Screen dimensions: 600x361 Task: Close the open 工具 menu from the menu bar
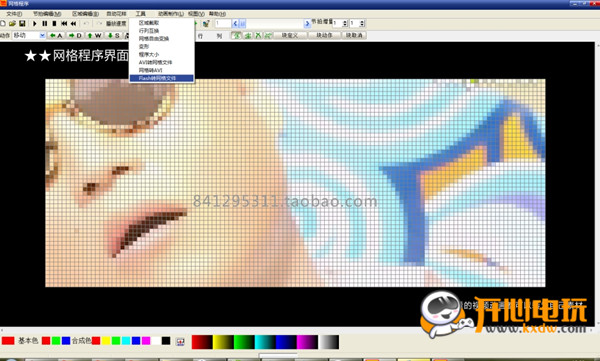pyautogui.click(x=140, y=14)
